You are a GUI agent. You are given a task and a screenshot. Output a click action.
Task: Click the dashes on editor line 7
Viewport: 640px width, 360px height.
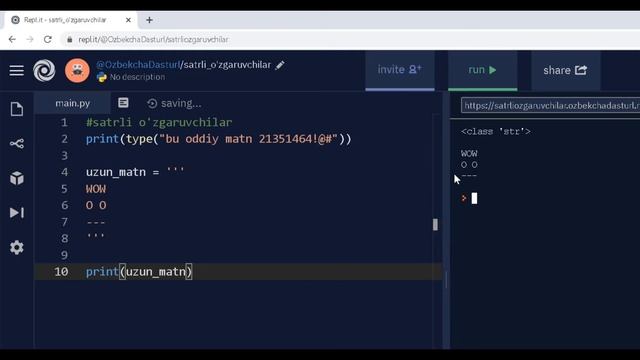[96, 222]
